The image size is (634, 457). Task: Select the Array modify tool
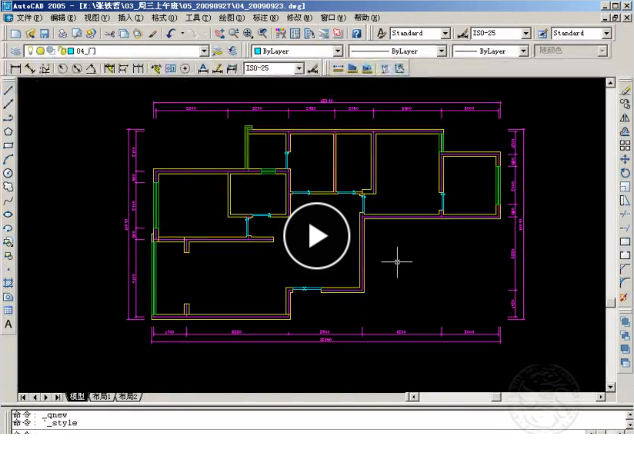(x=625, y=145)
